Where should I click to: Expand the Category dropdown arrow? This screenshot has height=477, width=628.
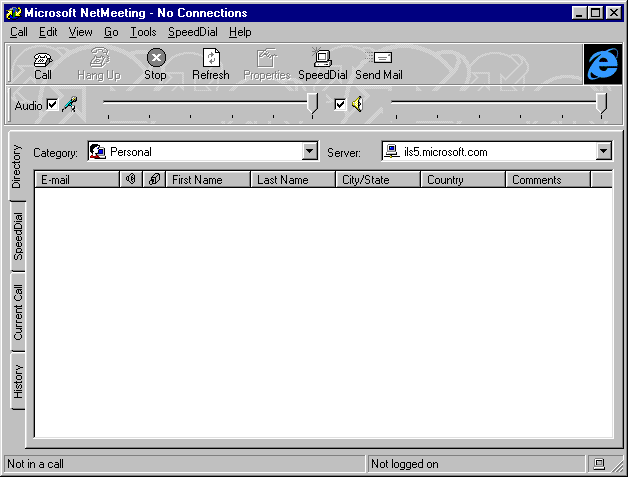tap(309, 152)
